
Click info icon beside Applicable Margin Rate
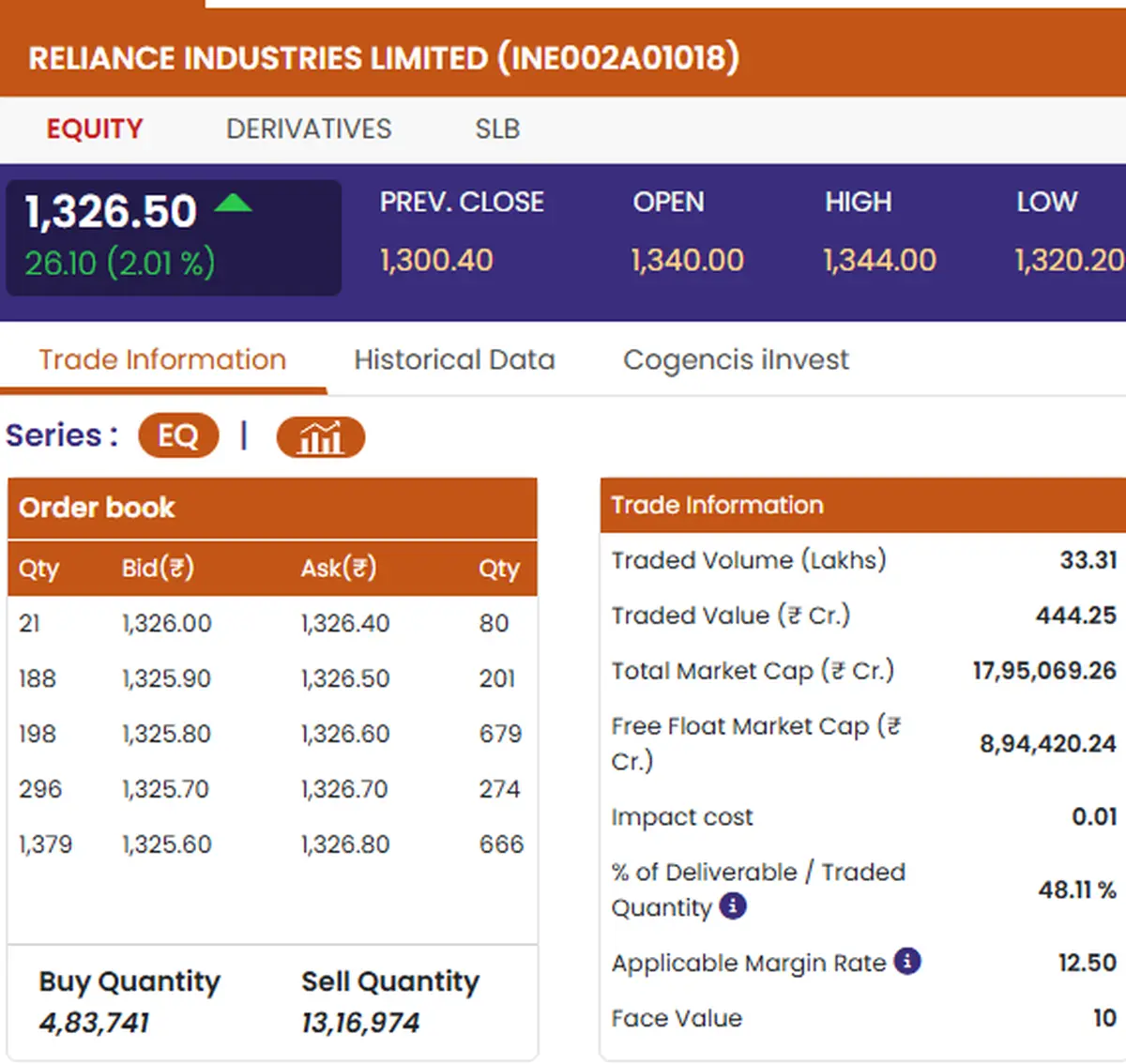click(907, 962)
